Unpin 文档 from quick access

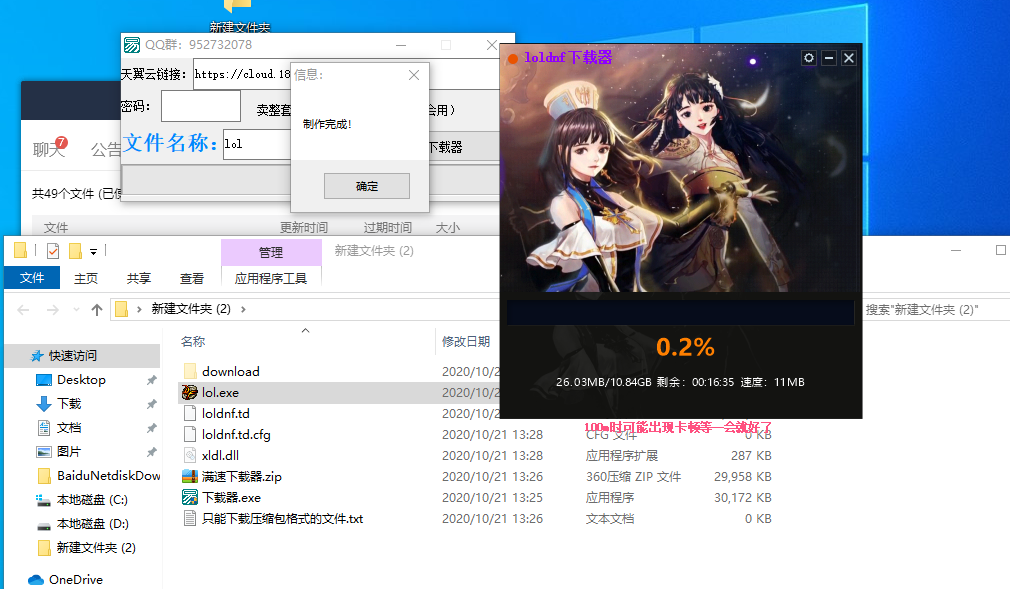pos(151,428)
